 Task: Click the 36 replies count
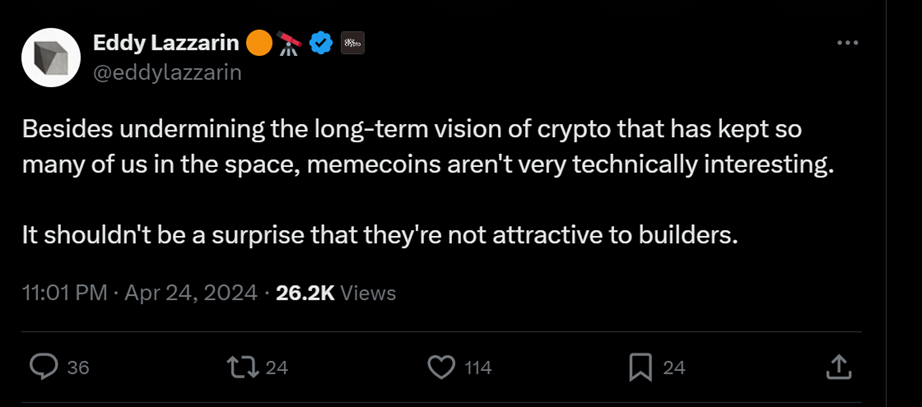click(78, 368)
